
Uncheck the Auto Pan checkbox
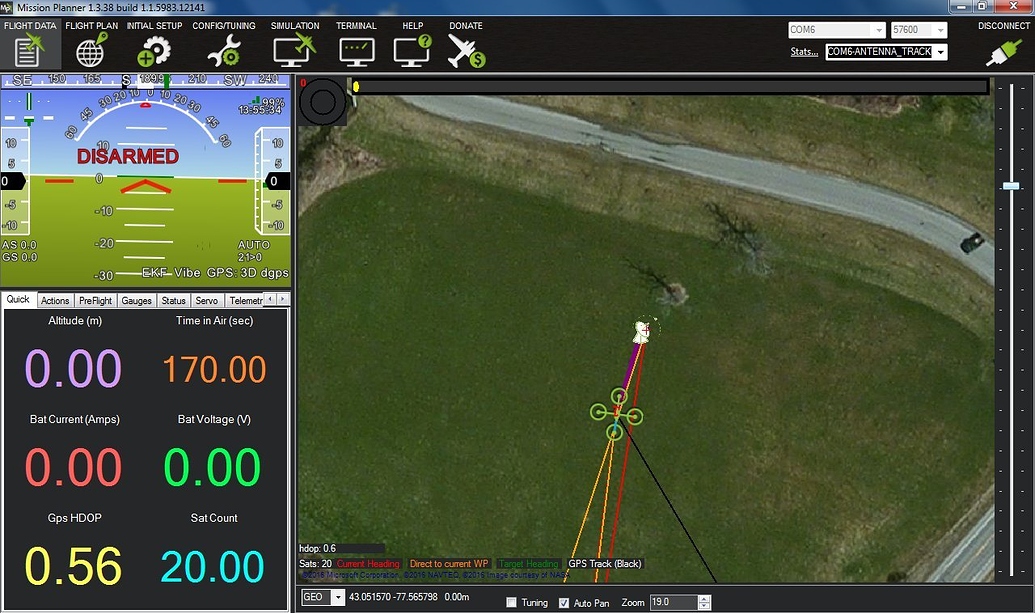click(564, 603)
